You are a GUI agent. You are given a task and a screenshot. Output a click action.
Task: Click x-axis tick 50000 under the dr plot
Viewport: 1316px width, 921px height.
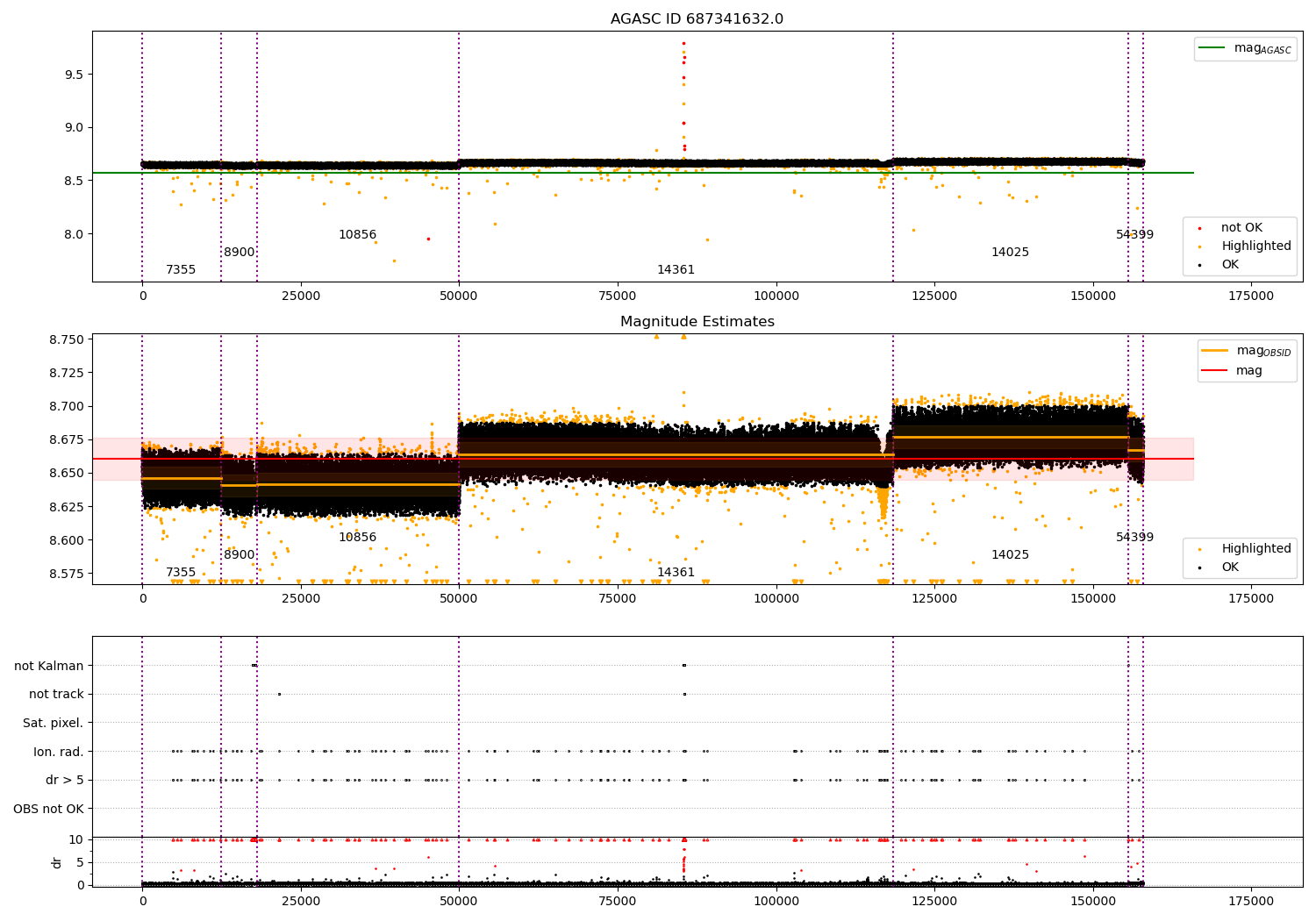click(459, 901)
